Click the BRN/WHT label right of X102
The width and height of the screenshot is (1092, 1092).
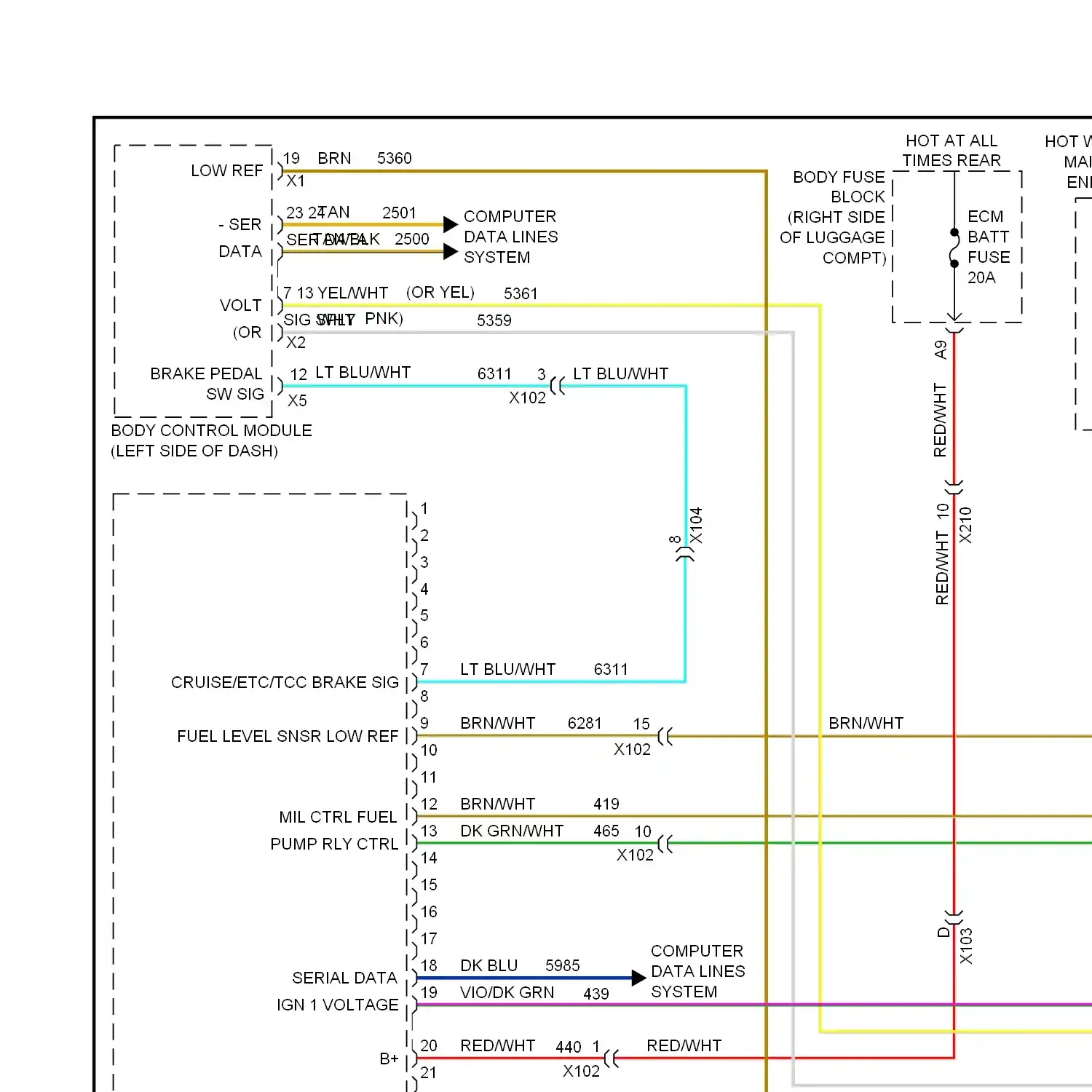(x=866, y=723)
